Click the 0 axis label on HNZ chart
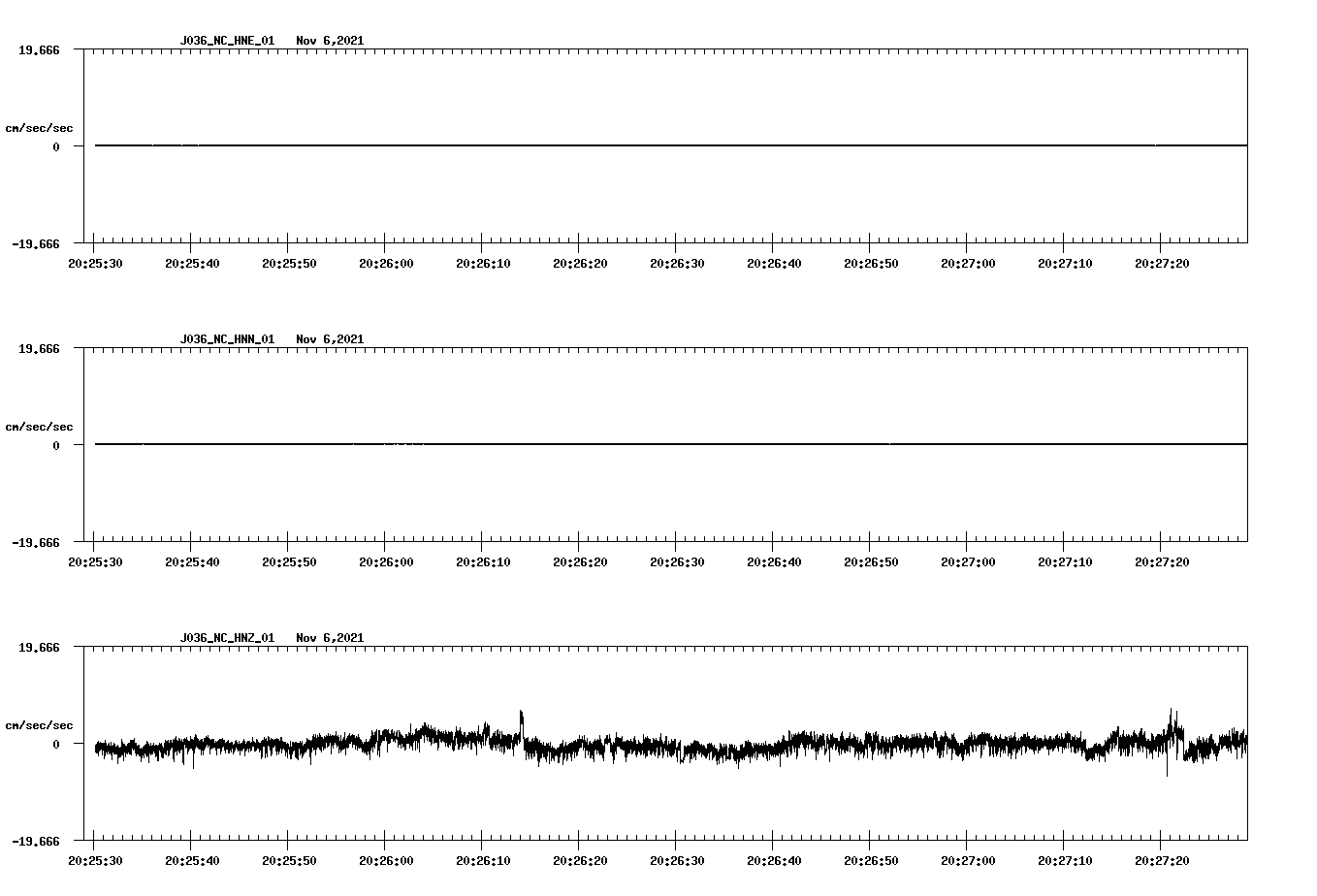 click(56, 745)
